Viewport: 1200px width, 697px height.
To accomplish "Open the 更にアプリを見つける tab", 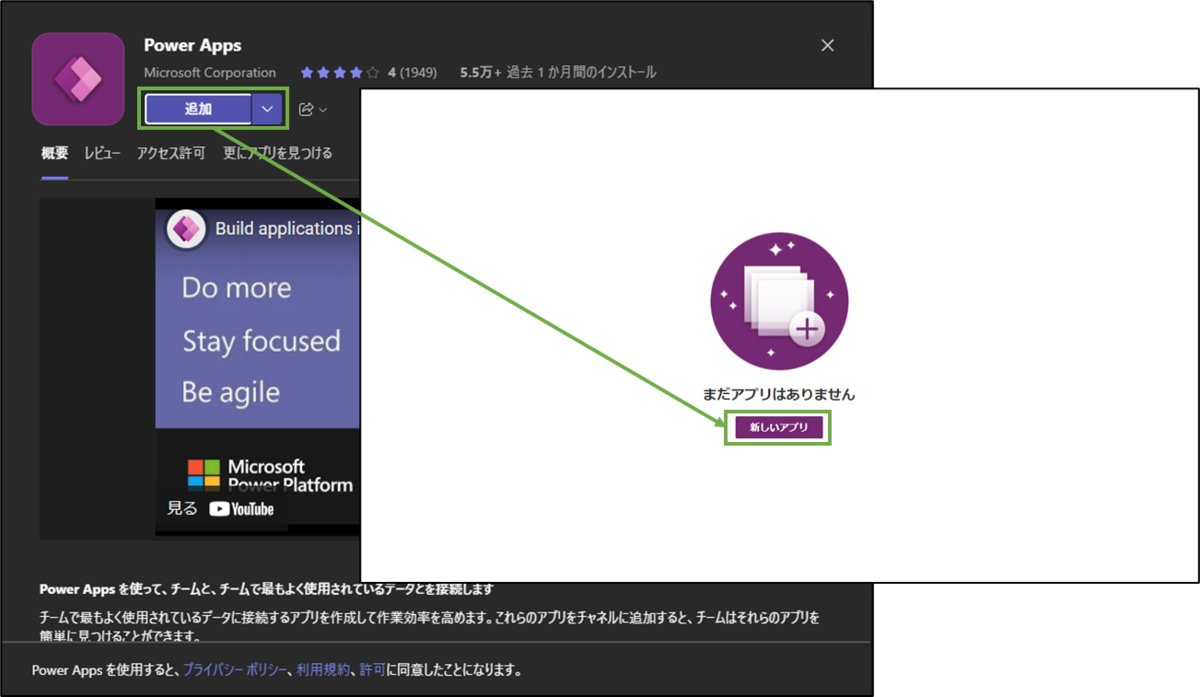I will tap(277, 153).
